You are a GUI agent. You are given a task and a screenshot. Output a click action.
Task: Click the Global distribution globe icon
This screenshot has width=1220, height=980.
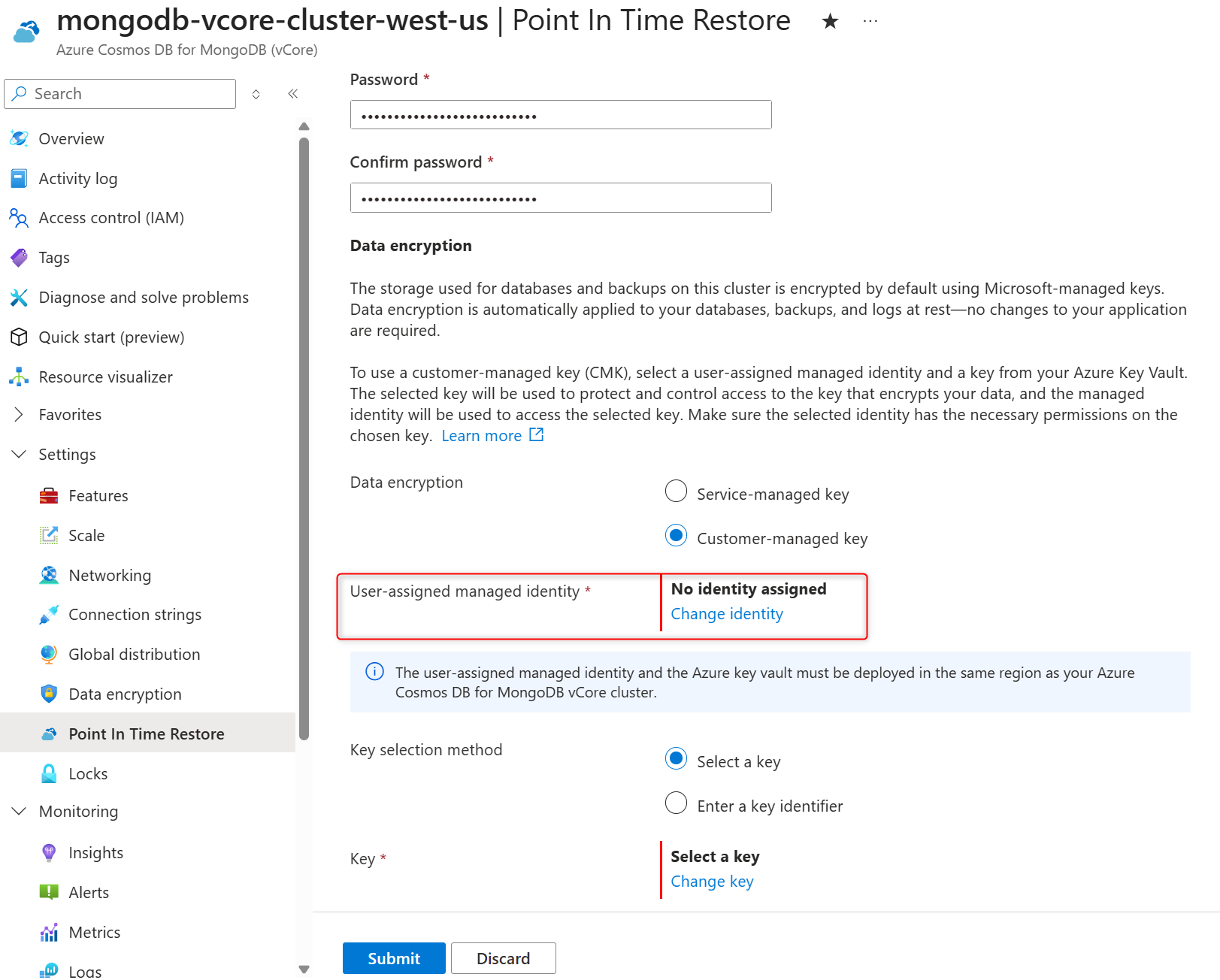[49, 655]
